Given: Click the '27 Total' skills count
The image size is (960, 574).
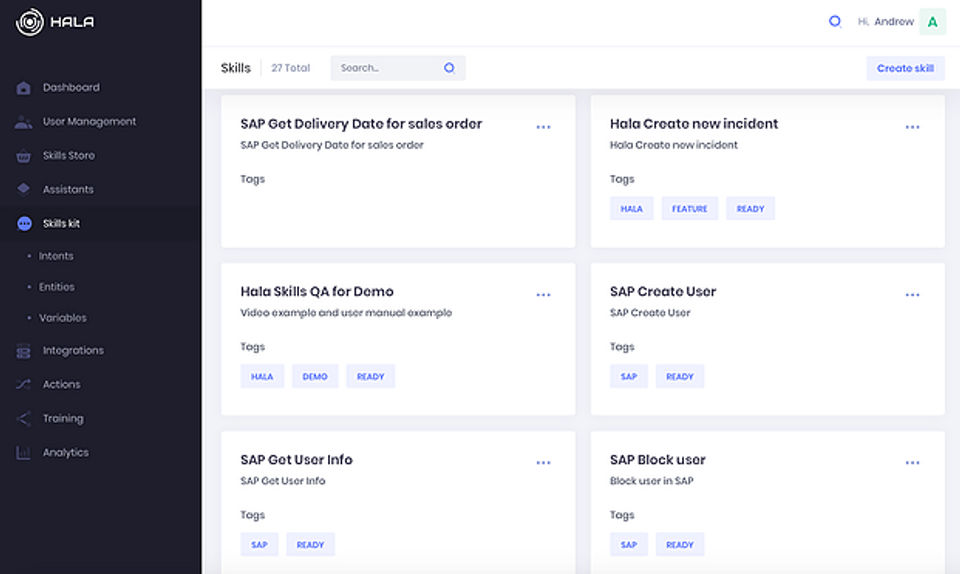Looking at the screenshot, I should tap(291, 68).
